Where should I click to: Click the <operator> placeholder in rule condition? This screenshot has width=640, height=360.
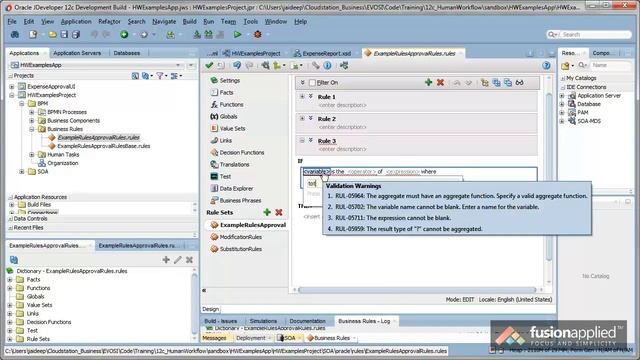(361, 171)
